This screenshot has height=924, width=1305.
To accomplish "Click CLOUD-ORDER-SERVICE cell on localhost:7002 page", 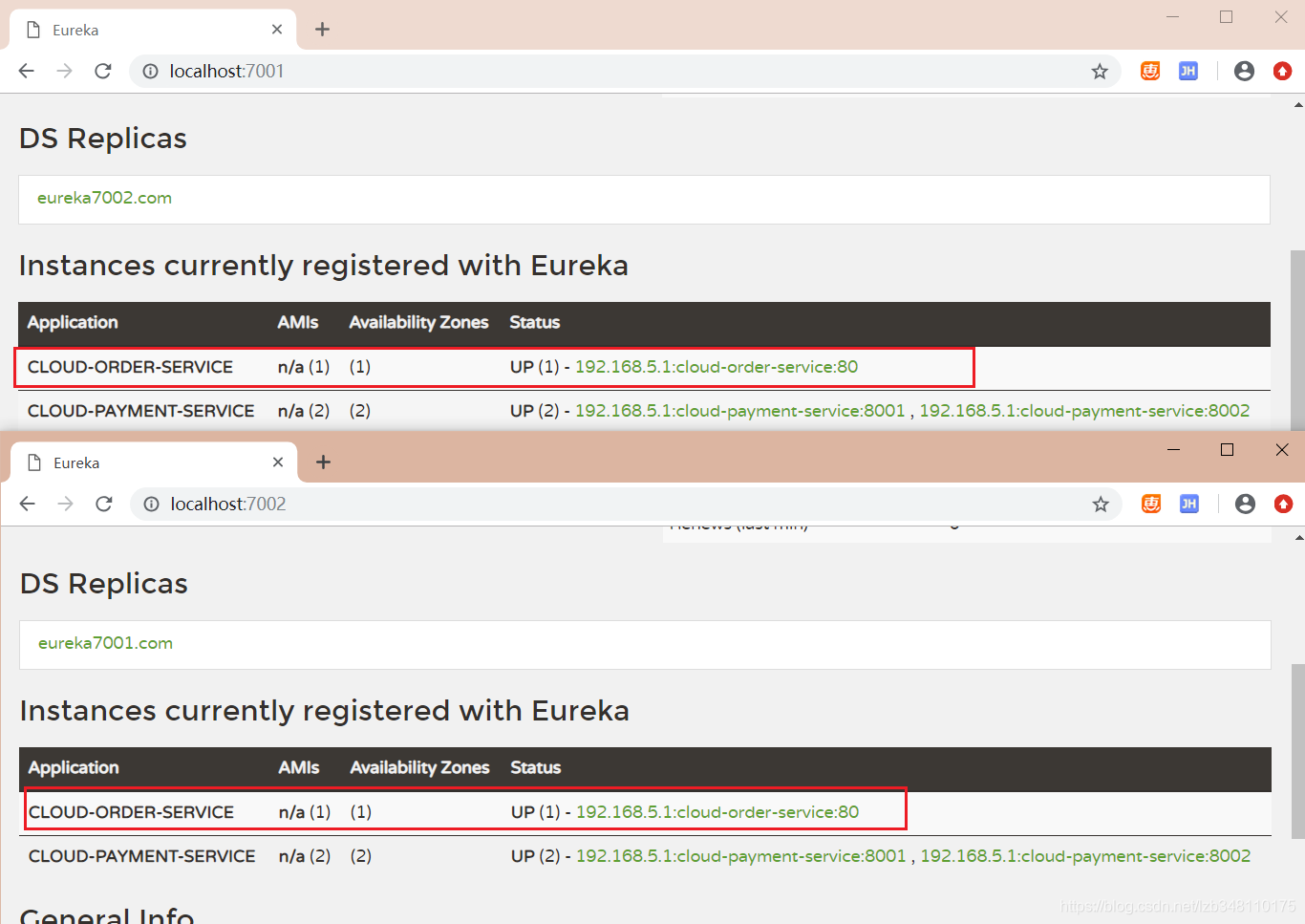I will 131,812.
